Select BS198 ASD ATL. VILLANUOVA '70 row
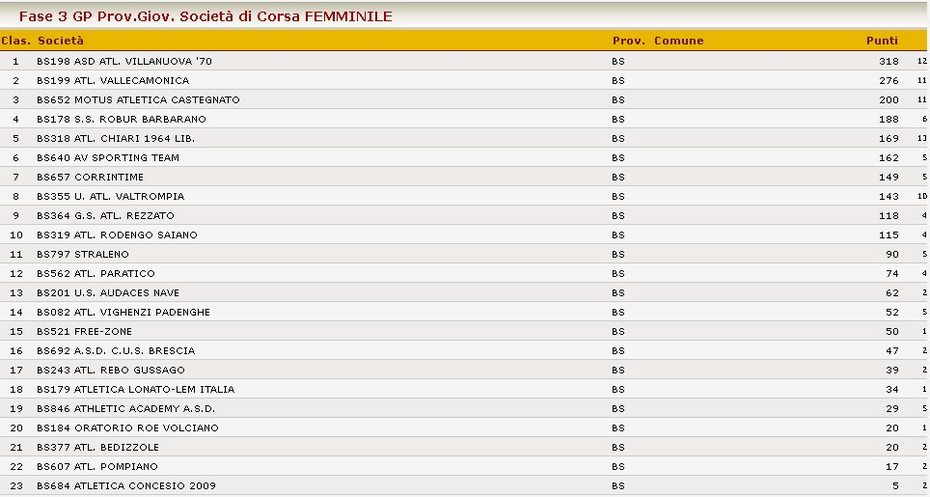Screen dimensions: 930x497 pyautogui.click(x=465, y=61)
